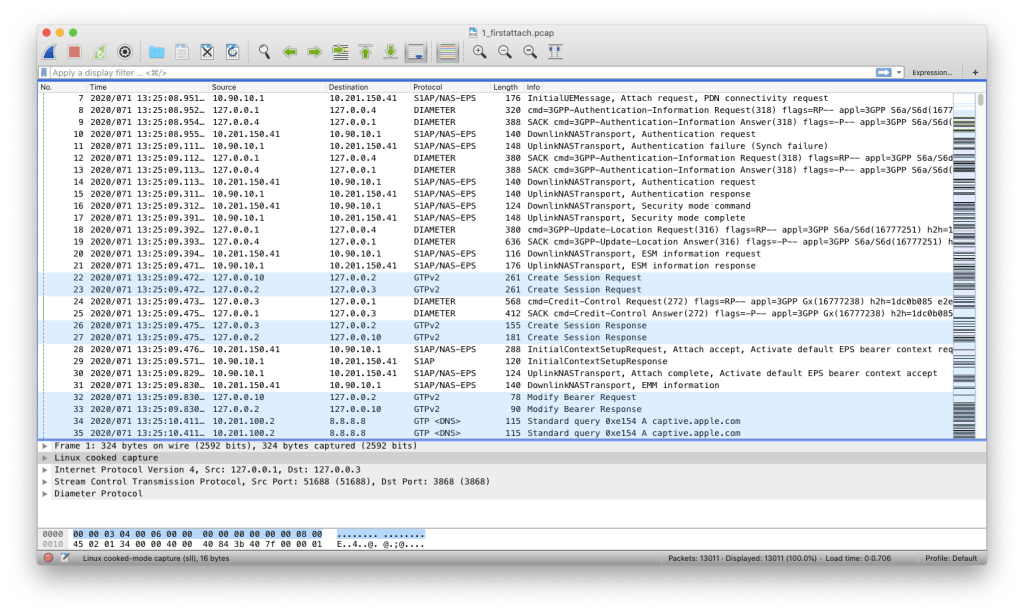This screenshot has height=614, width=1024.
Task: Click the reload capture file icon
Action: [x=232, y=51]
